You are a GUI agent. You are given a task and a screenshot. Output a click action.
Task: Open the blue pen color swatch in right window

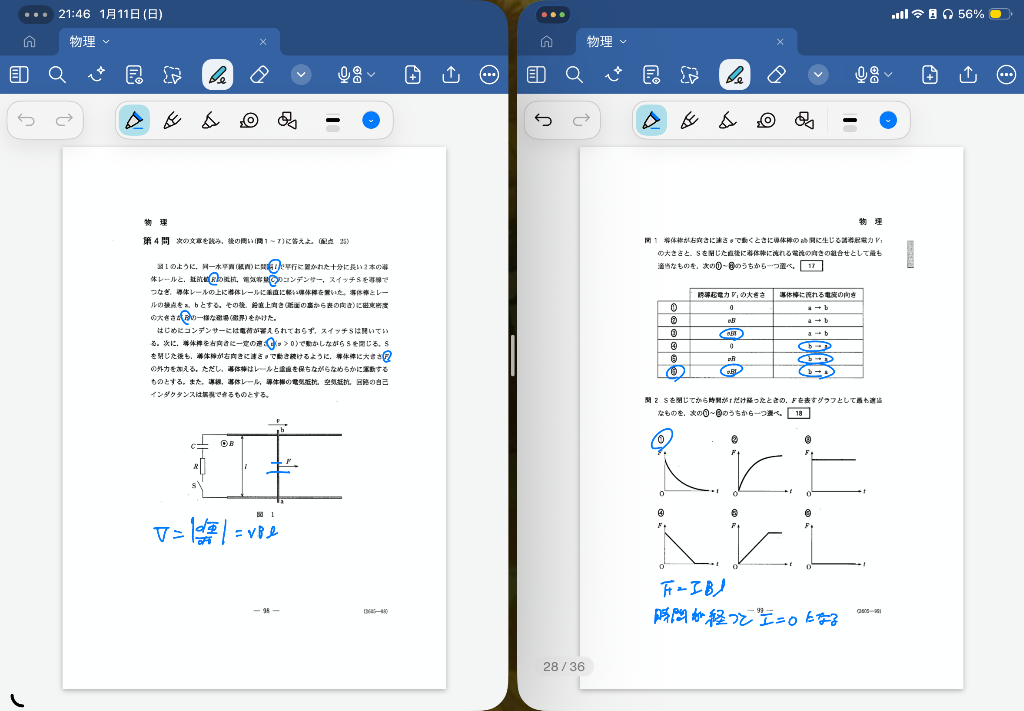click(x=887, y=120)
